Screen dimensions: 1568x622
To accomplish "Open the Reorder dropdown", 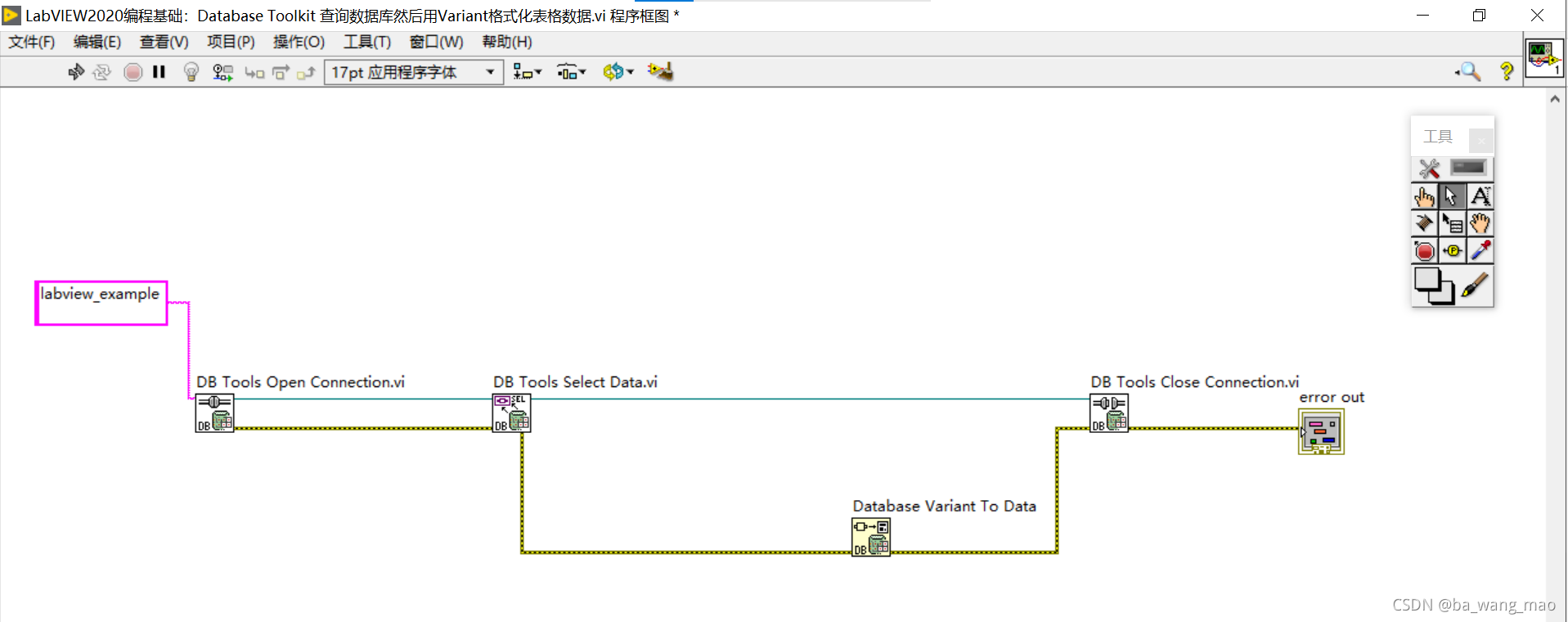I will 618,72.
